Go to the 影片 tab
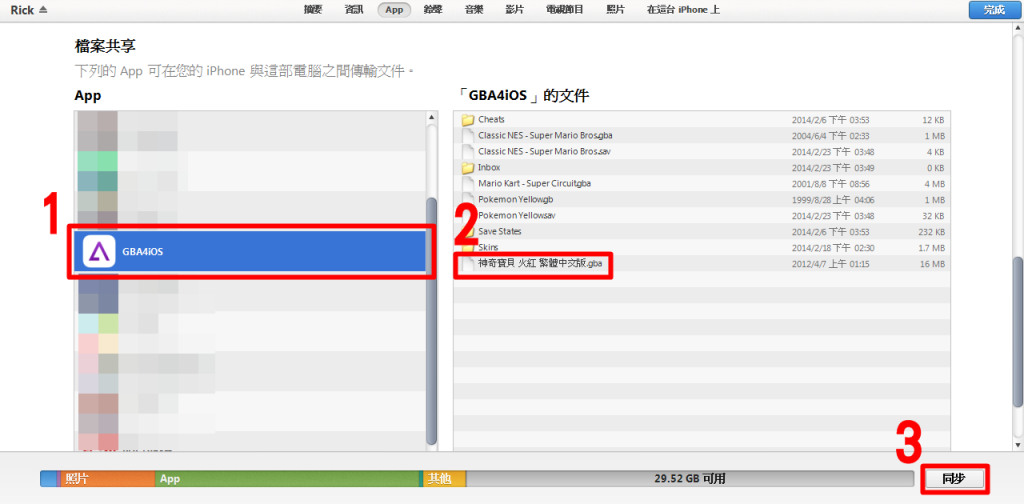 coord(514,10)
